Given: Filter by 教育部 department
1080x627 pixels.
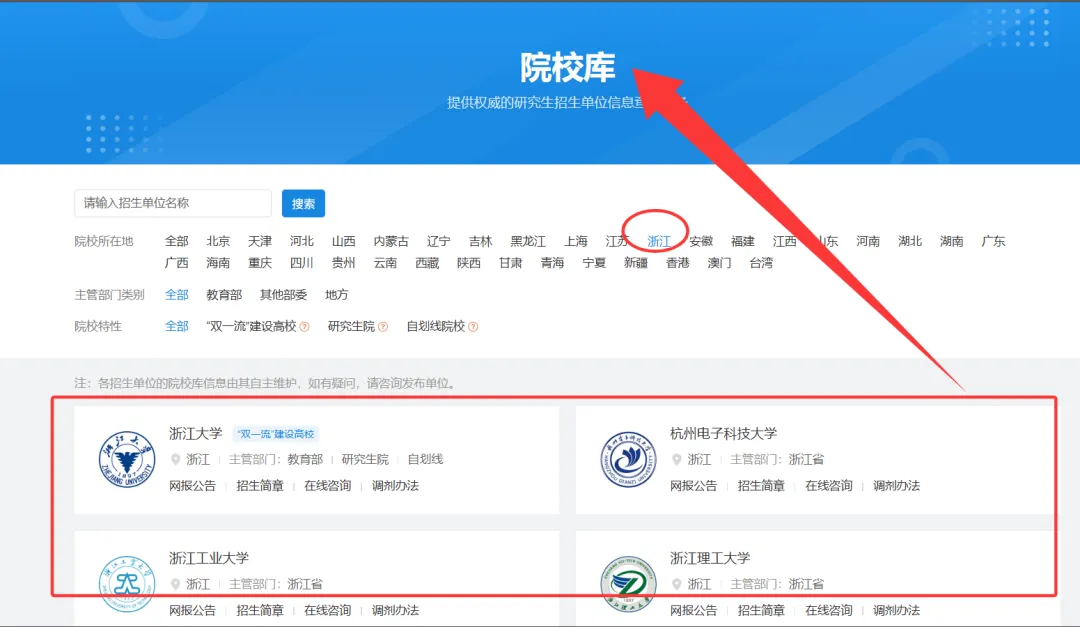Looking at the screenshot, I should [x=224, y=295].
